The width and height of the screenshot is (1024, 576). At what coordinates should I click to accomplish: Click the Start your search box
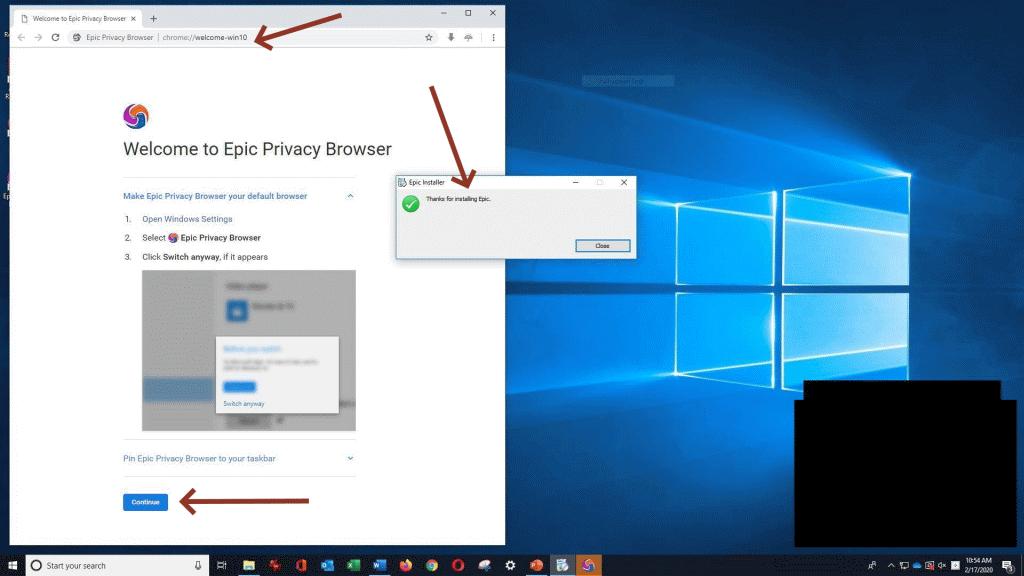118,565
